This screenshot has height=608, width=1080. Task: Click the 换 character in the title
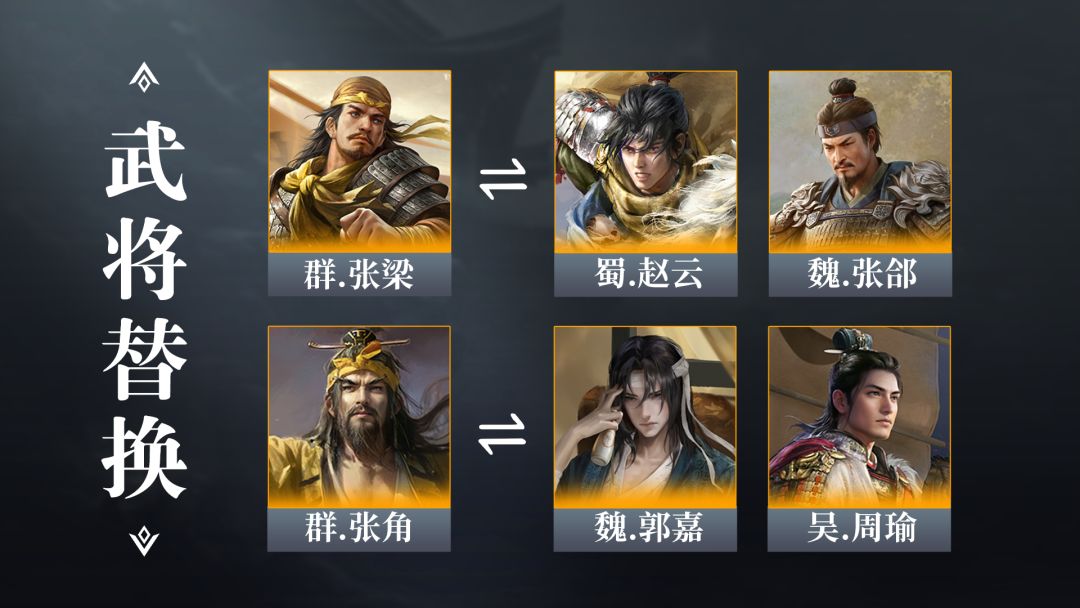145,457
